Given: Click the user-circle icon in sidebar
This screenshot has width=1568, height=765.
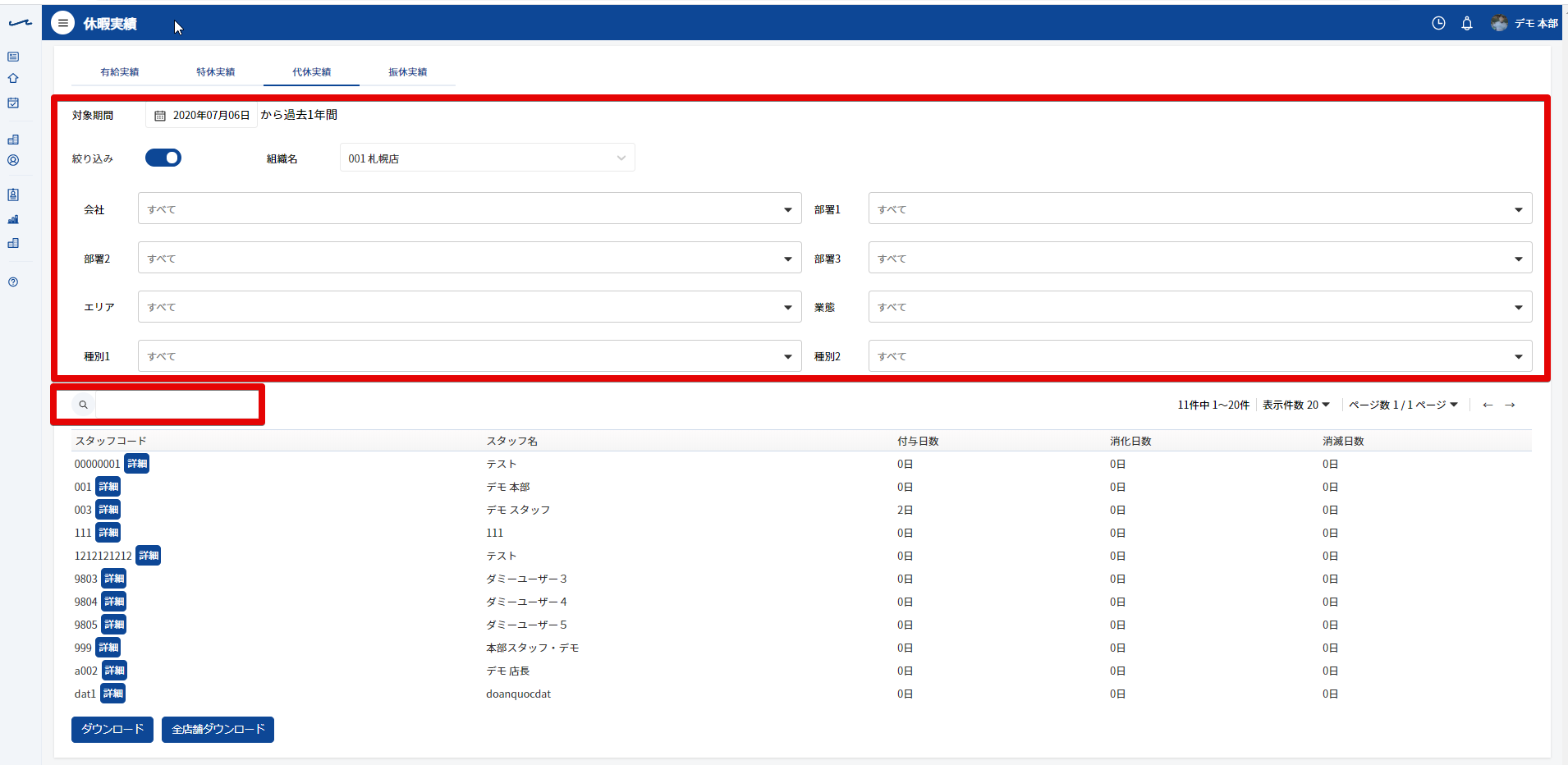Looking at the screenshot, I should (x=13, y=161).
